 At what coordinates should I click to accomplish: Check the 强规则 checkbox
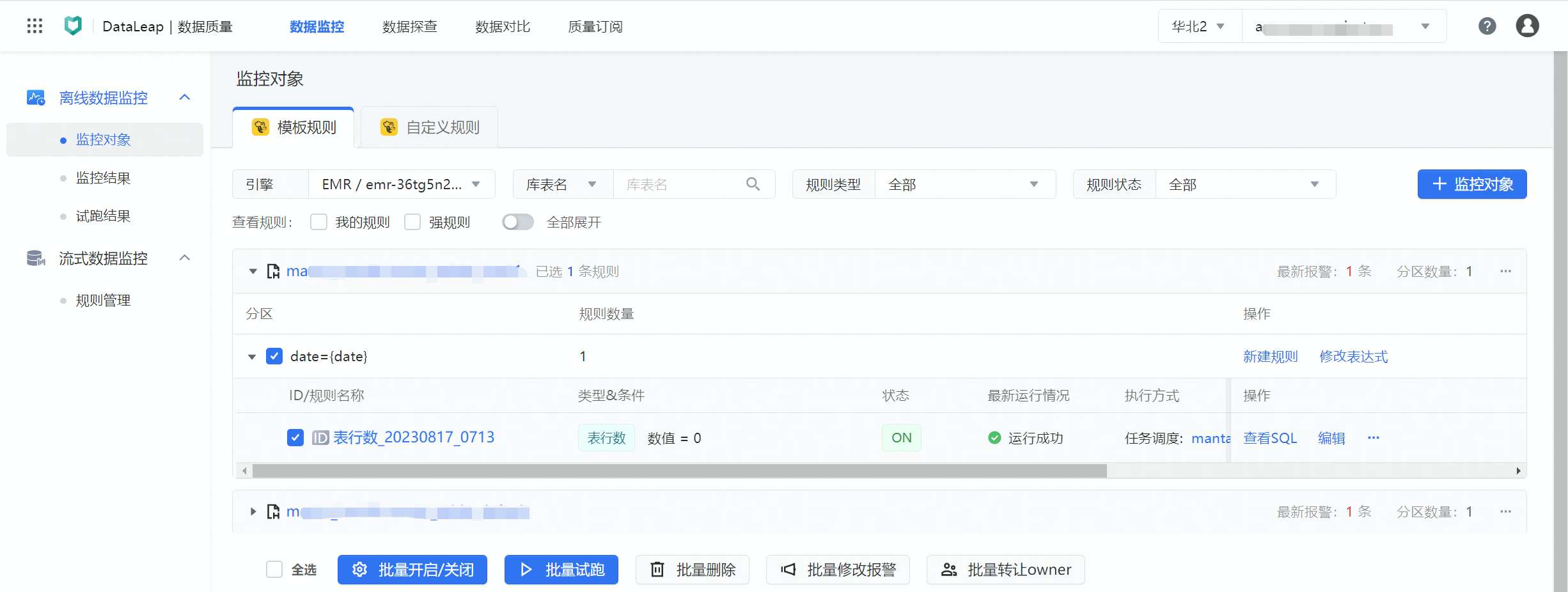point(412,222)
